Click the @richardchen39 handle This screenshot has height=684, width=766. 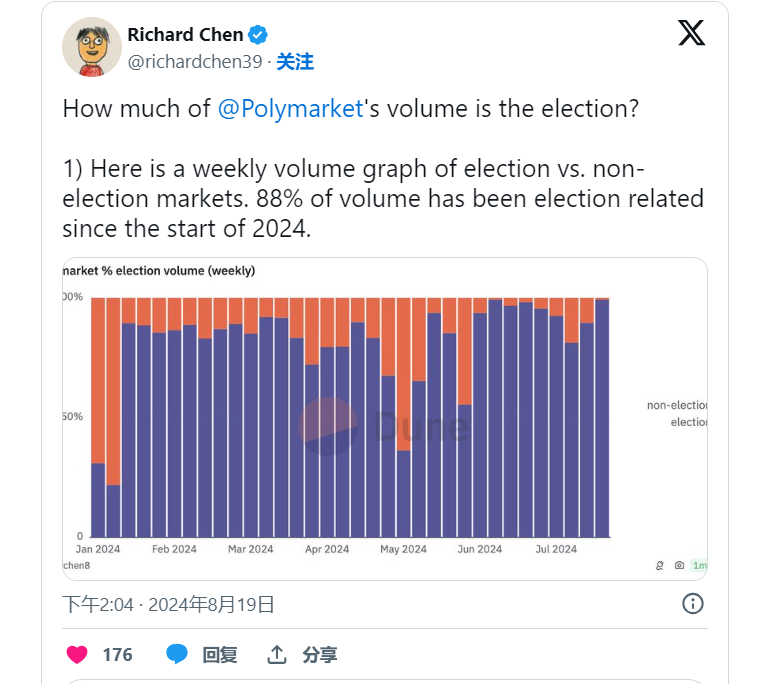pyautogui.click(x=195, y=62)
